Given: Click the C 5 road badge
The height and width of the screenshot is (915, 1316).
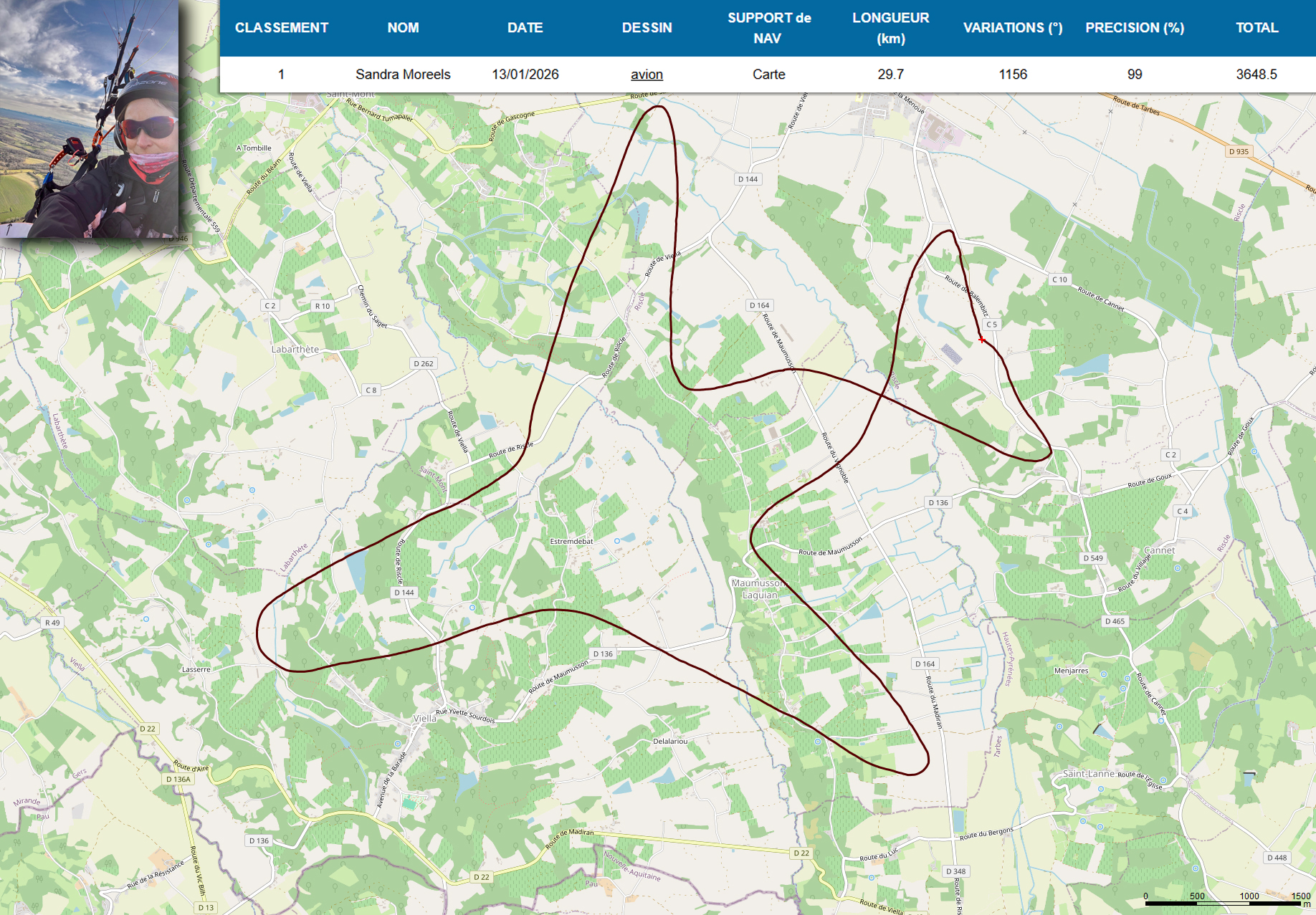Looking at the screenshot, I should click(x=991, y=325).
